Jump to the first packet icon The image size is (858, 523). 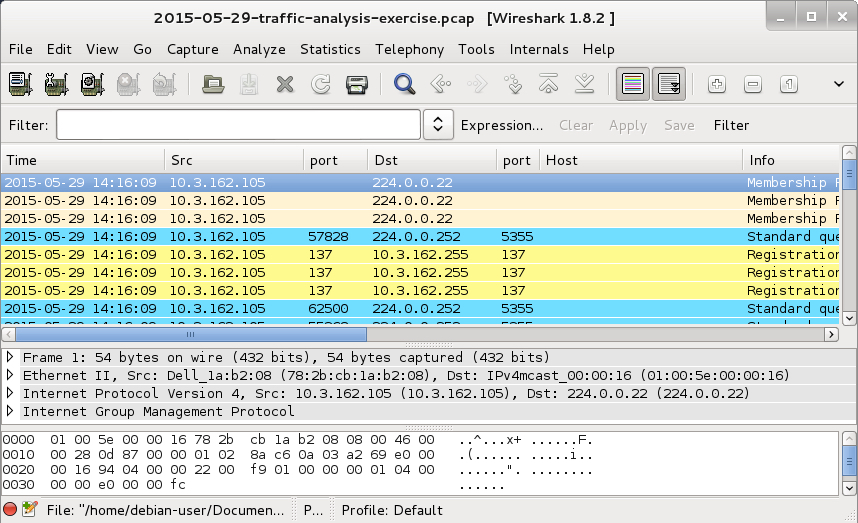(x=549, y=84)
